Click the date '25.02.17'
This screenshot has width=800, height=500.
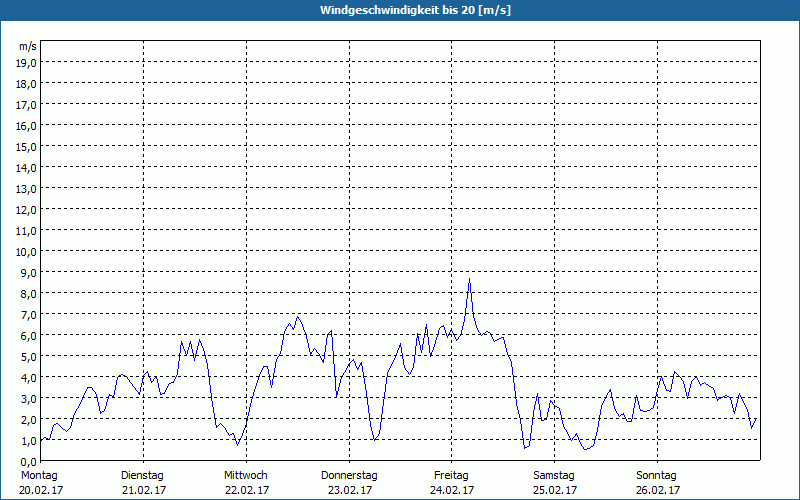tap(555, 490)
